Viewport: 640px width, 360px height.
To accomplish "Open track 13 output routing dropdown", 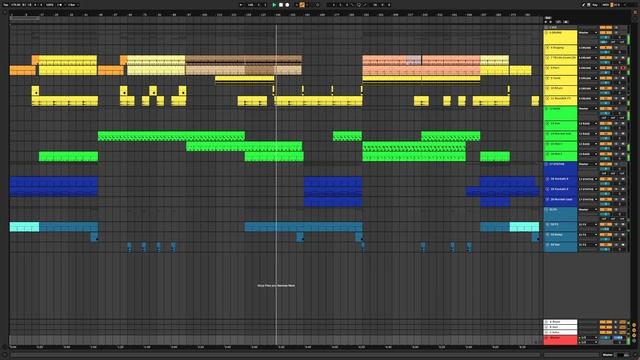I will click(x=588, y=123).
